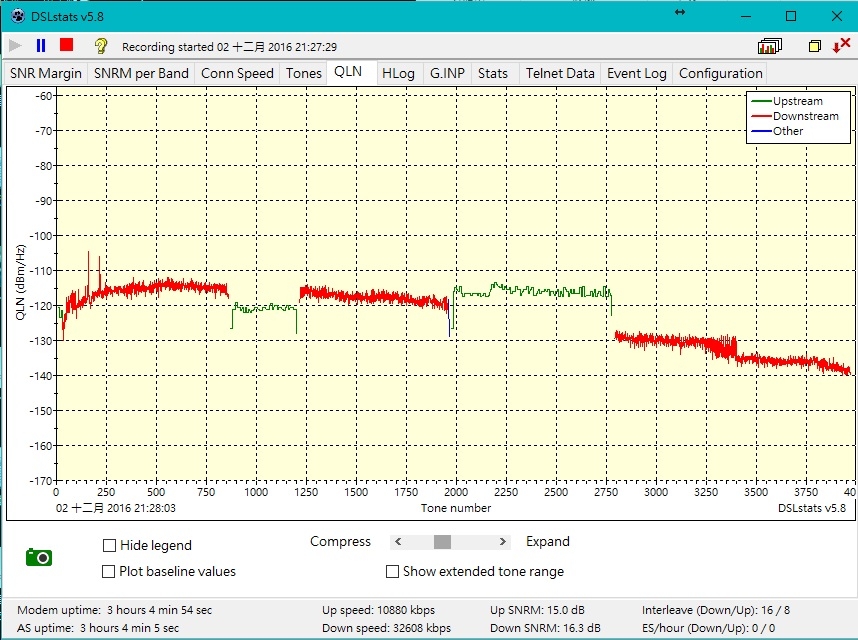This screenshot has height=640, width=858.
Task: Open the Event Log tab
Action: [636, 73]
